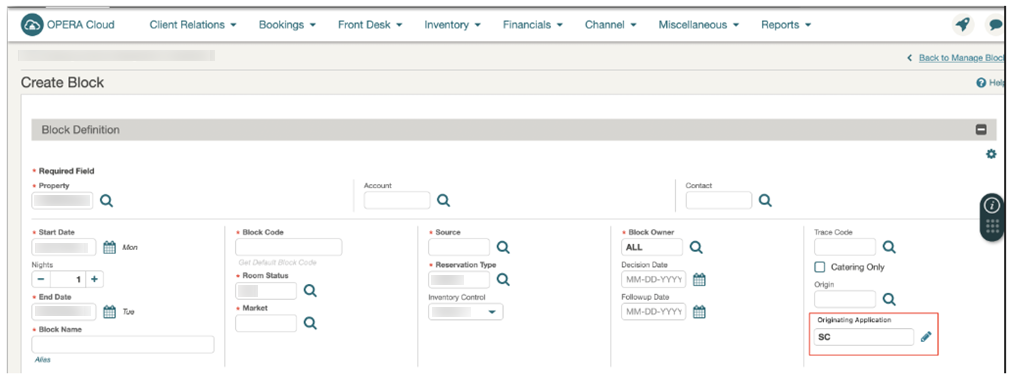Image resolution: width=1011 pixels, height=384 pixels.
Task: Click the End Date input field
Action: coord(64,312)
